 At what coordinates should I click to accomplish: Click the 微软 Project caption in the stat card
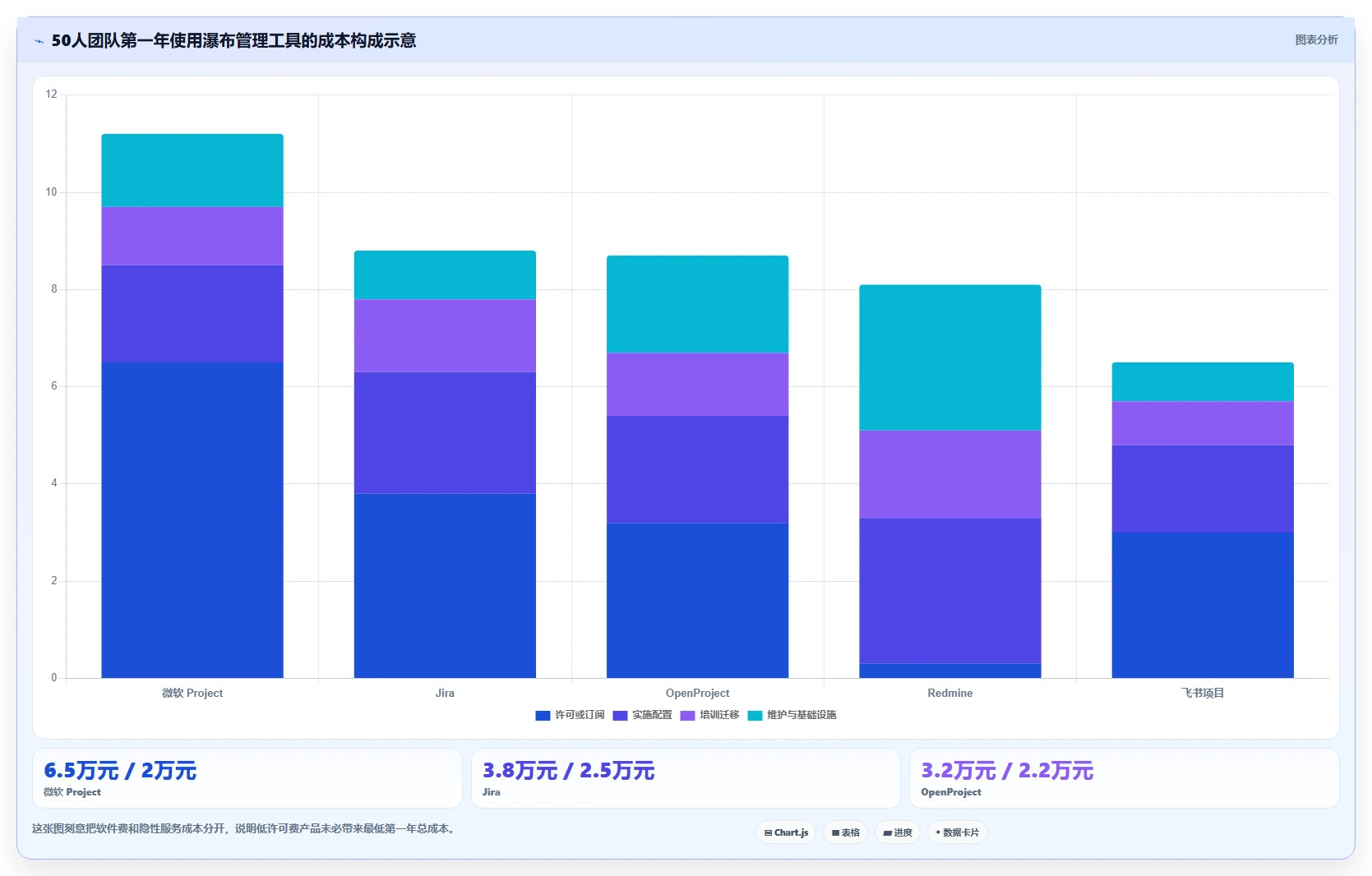pos(72,792)
